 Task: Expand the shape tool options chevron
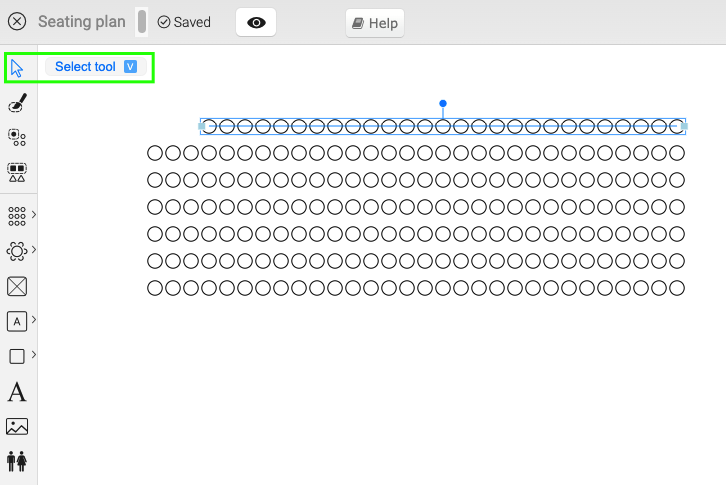point(34,354)
